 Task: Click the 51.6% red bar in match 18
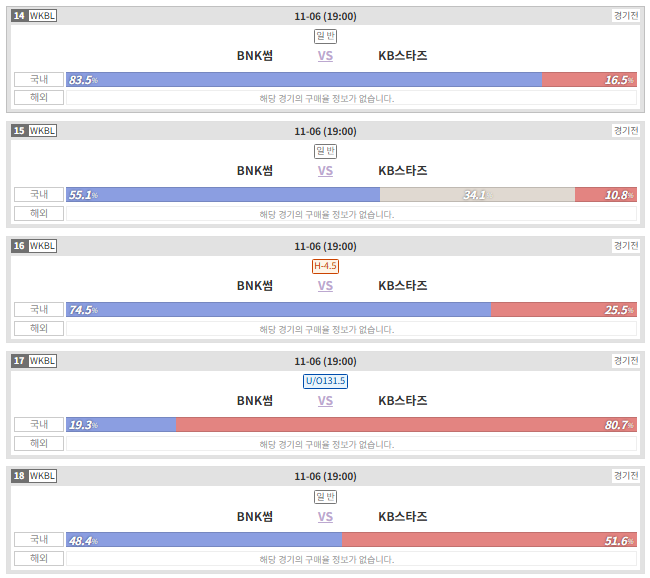point(489,539)
